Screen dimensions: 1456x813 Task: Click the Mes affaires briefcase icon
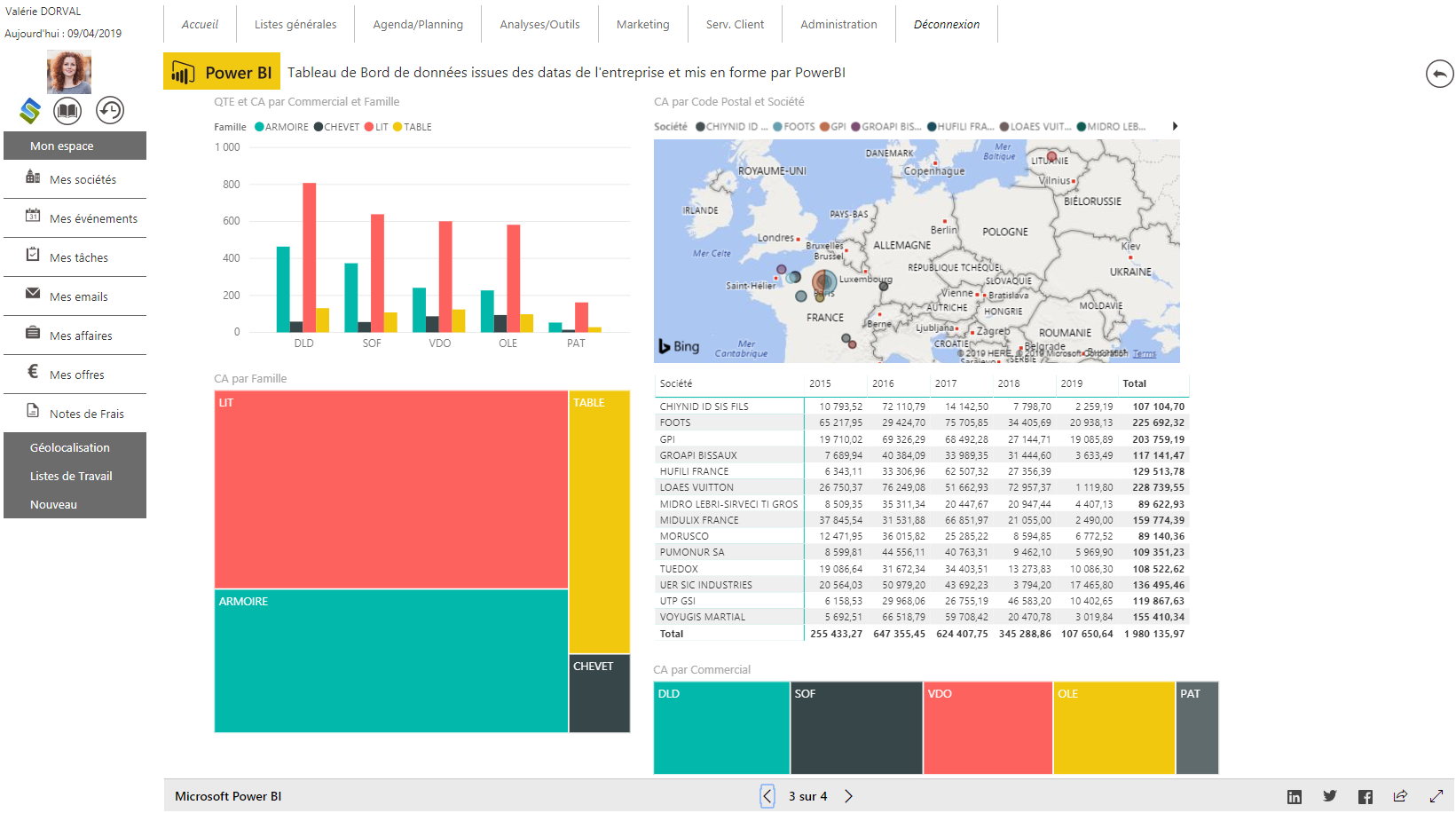33,333
